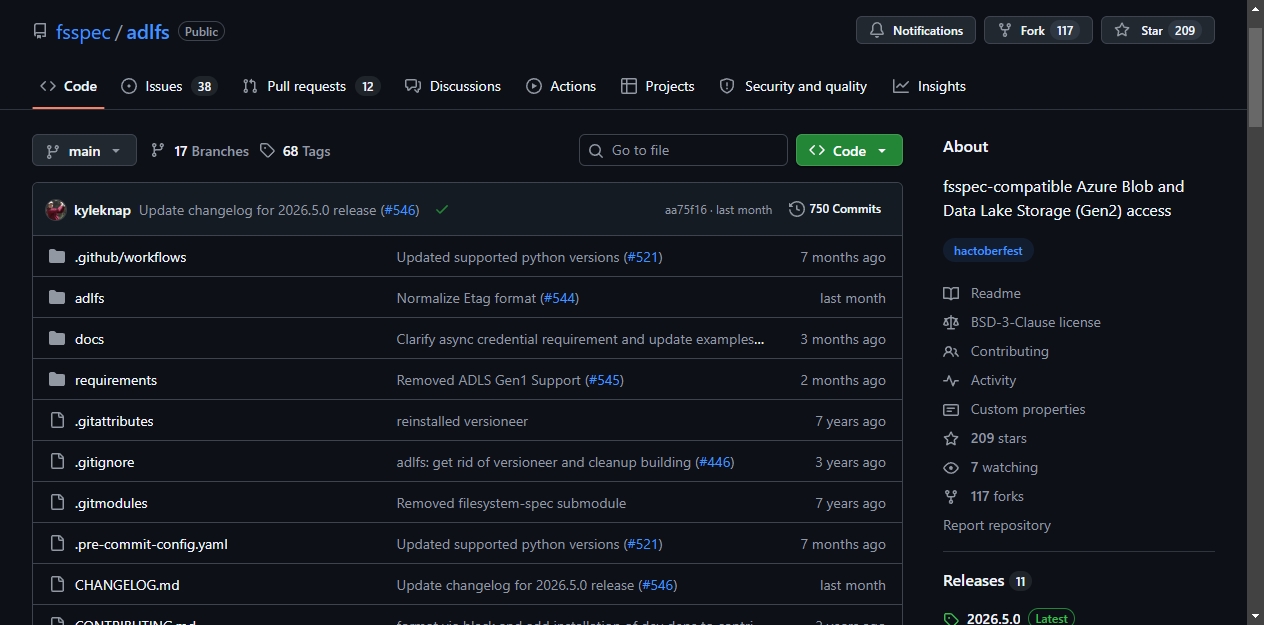The height and width of the screenshot is (625, 1264).
Task: Click the tag icon beside 68 Tags
Action: click(267, 150)
